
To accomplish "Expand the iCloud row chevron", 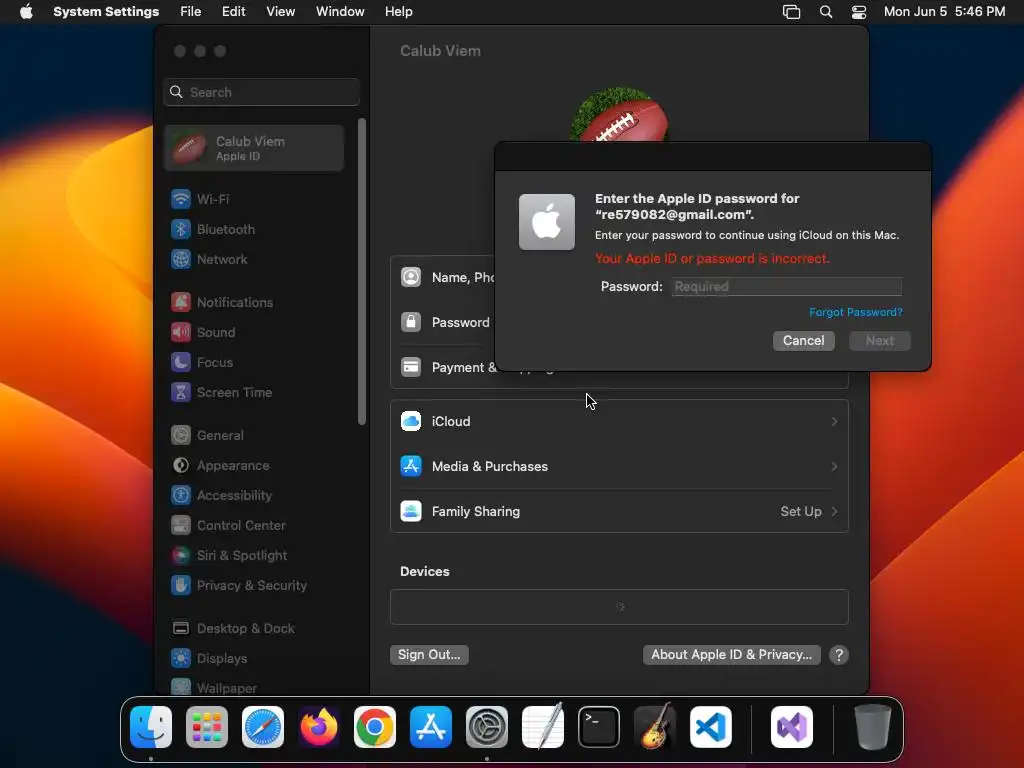I will 834,422.
